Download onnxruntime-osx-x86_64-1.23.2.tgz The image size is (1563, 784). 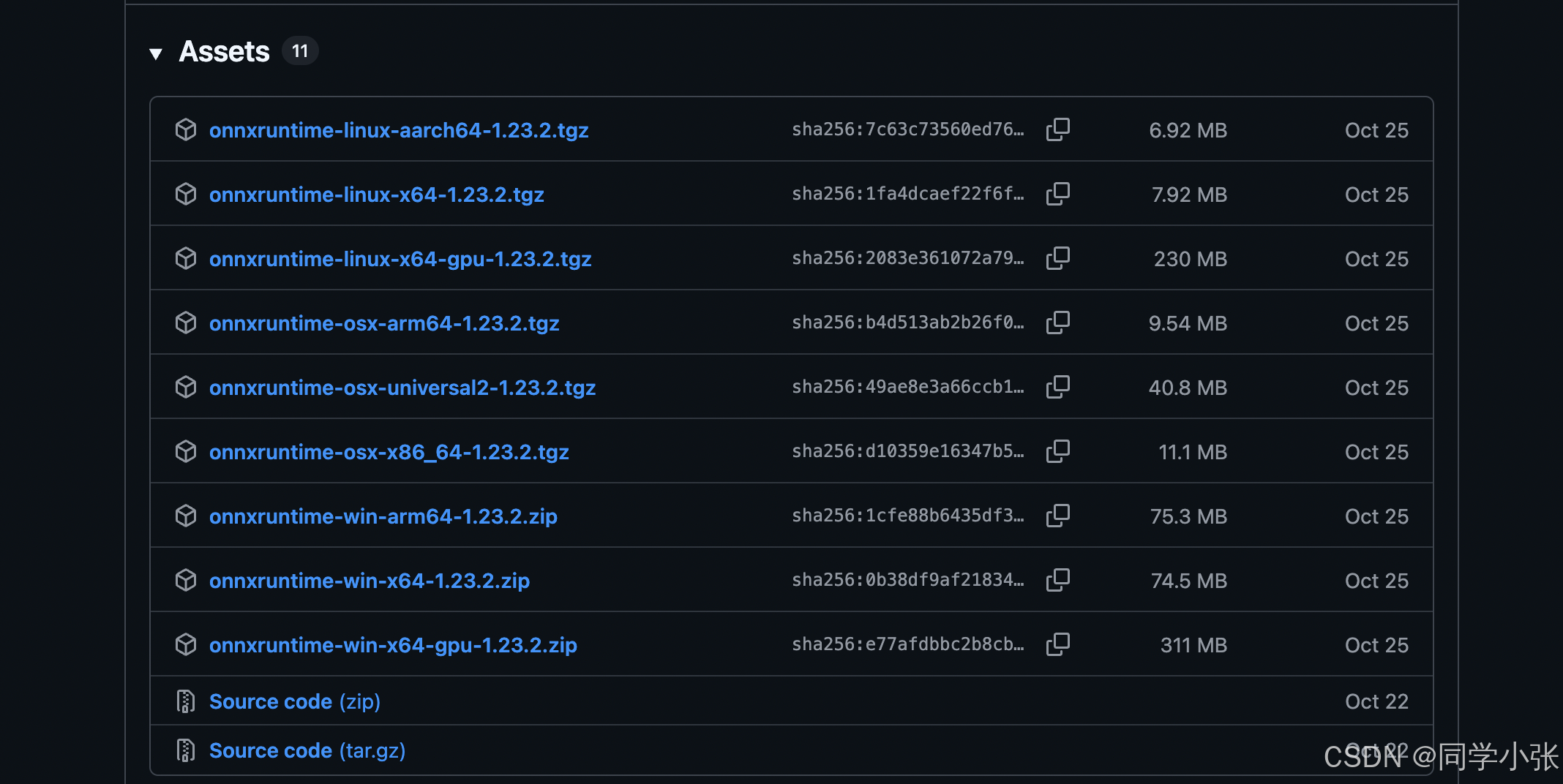click(389, 452)
